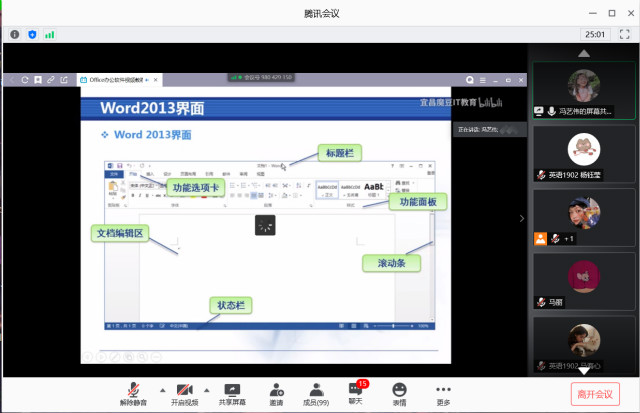Viewport: 640px width, 413px height.
Task: Close the Office办公软件视频教程 browser tab
Action: pos(156,80)
